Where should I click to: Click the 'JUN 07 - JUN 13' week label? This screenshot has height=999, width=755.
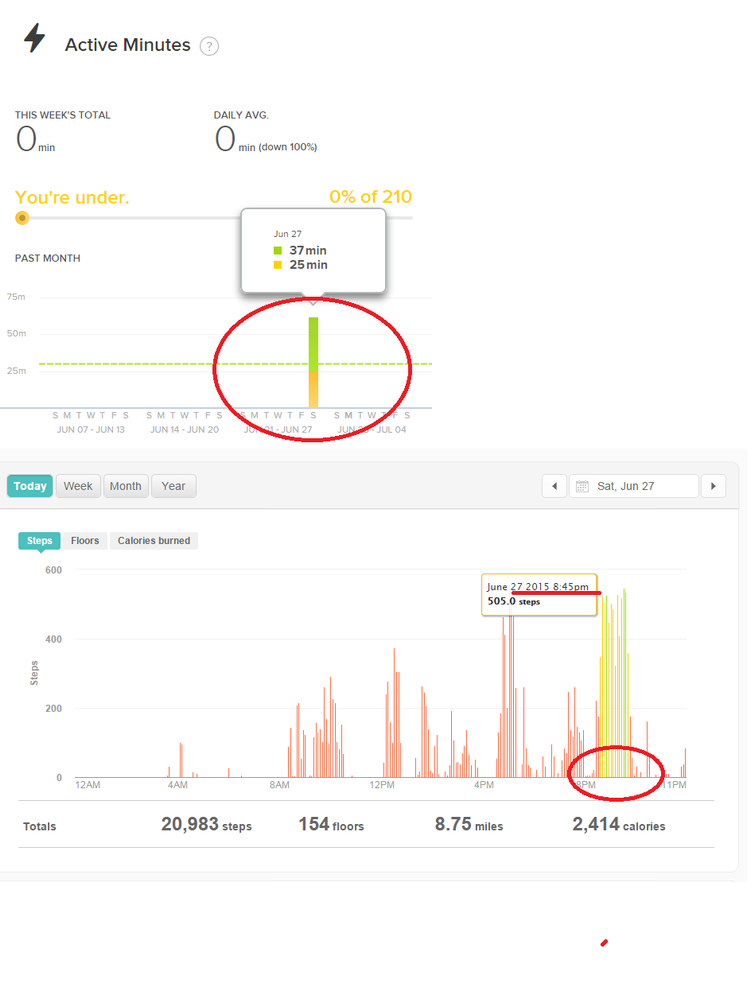90,429
